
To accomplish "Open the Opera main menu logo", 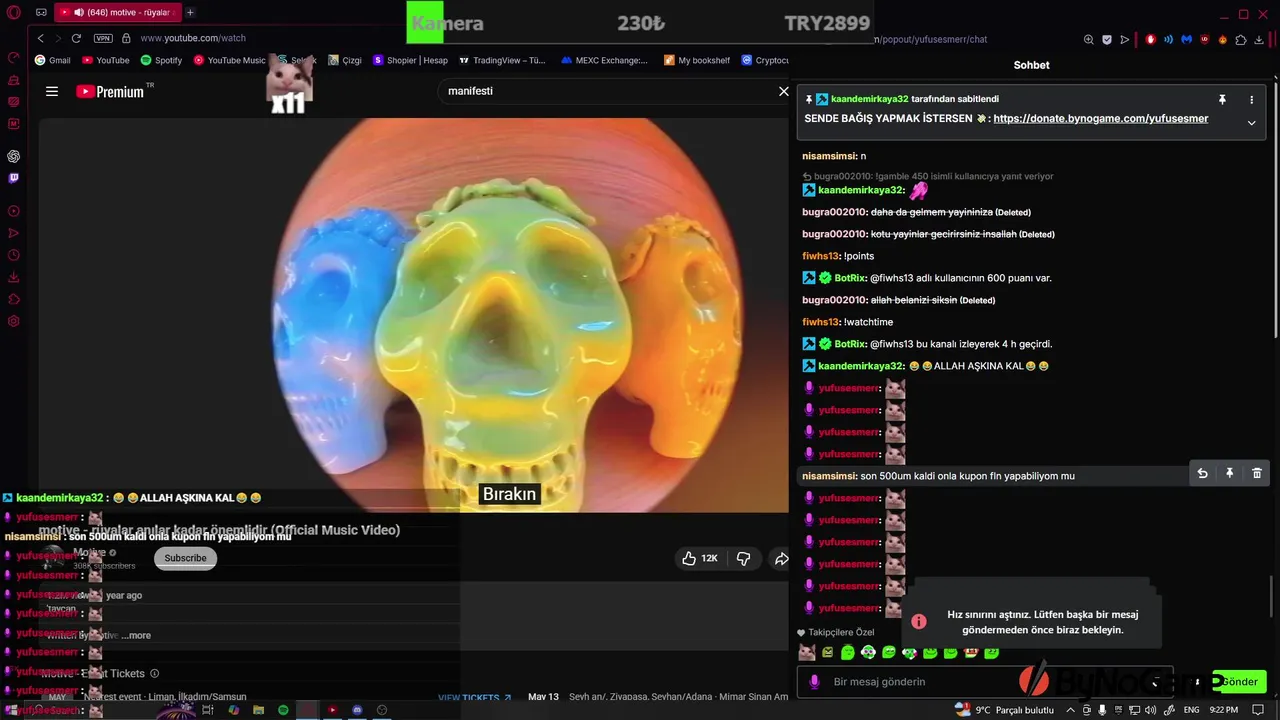I will [14, 13].
